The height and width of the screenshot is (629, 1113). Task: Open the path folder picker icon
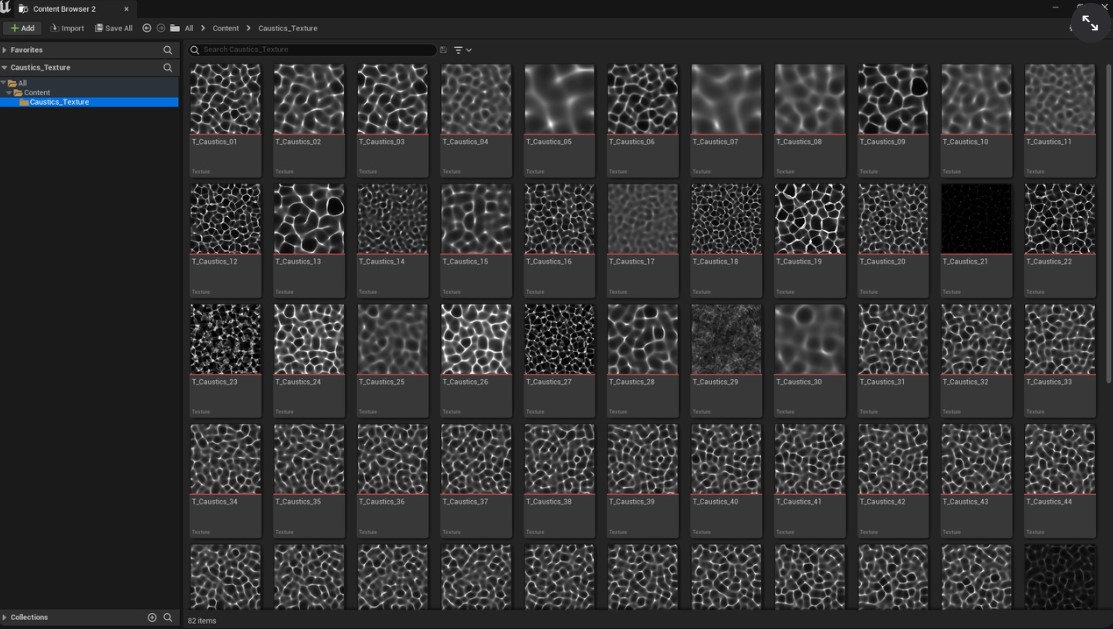click(175, 28)
